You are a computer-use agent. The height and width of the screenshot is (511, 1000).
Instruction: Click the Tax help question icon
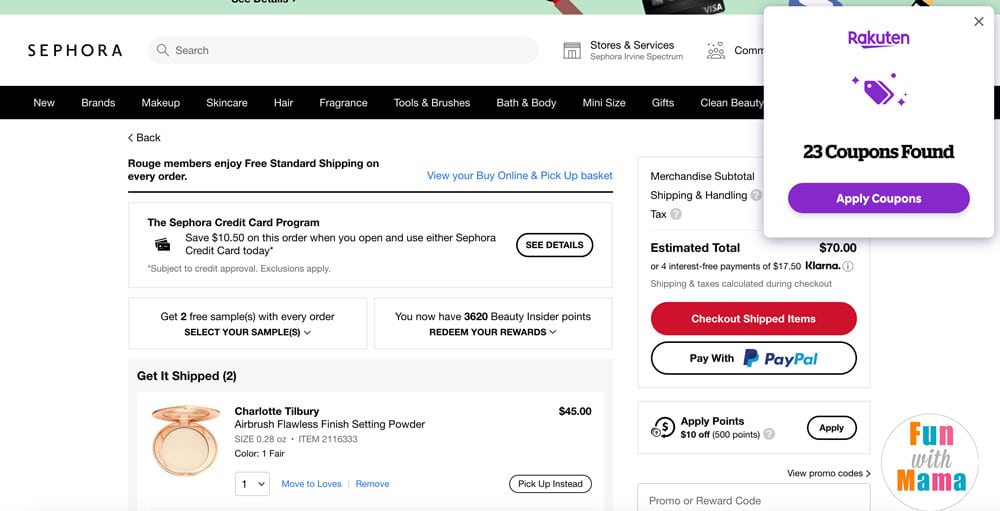(676, 214)
